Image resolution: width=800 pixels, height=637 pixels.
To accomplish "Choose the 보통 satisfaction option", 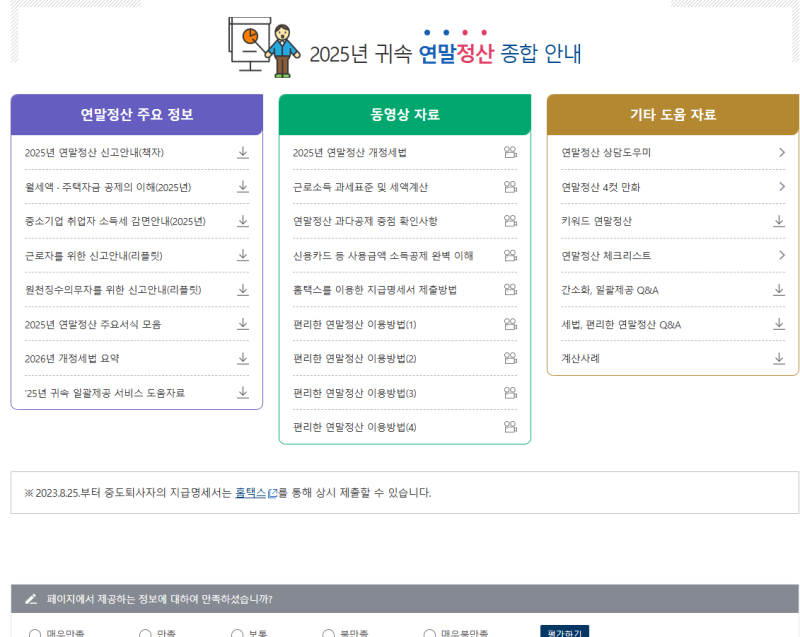I will [237, 634].
